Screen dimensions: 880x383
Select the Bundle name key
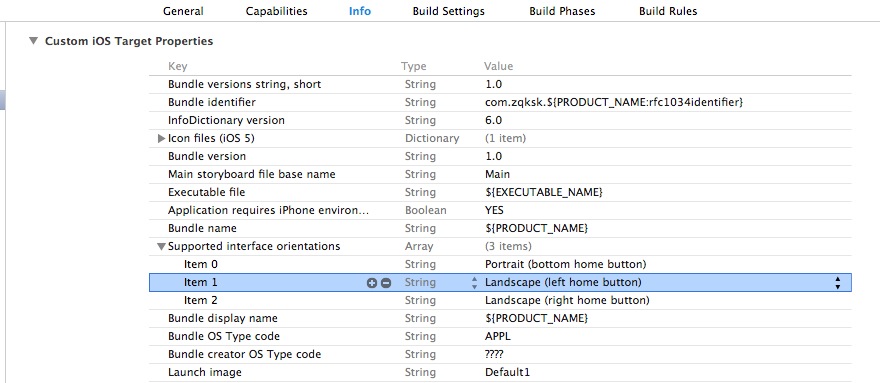coord(202,228)
